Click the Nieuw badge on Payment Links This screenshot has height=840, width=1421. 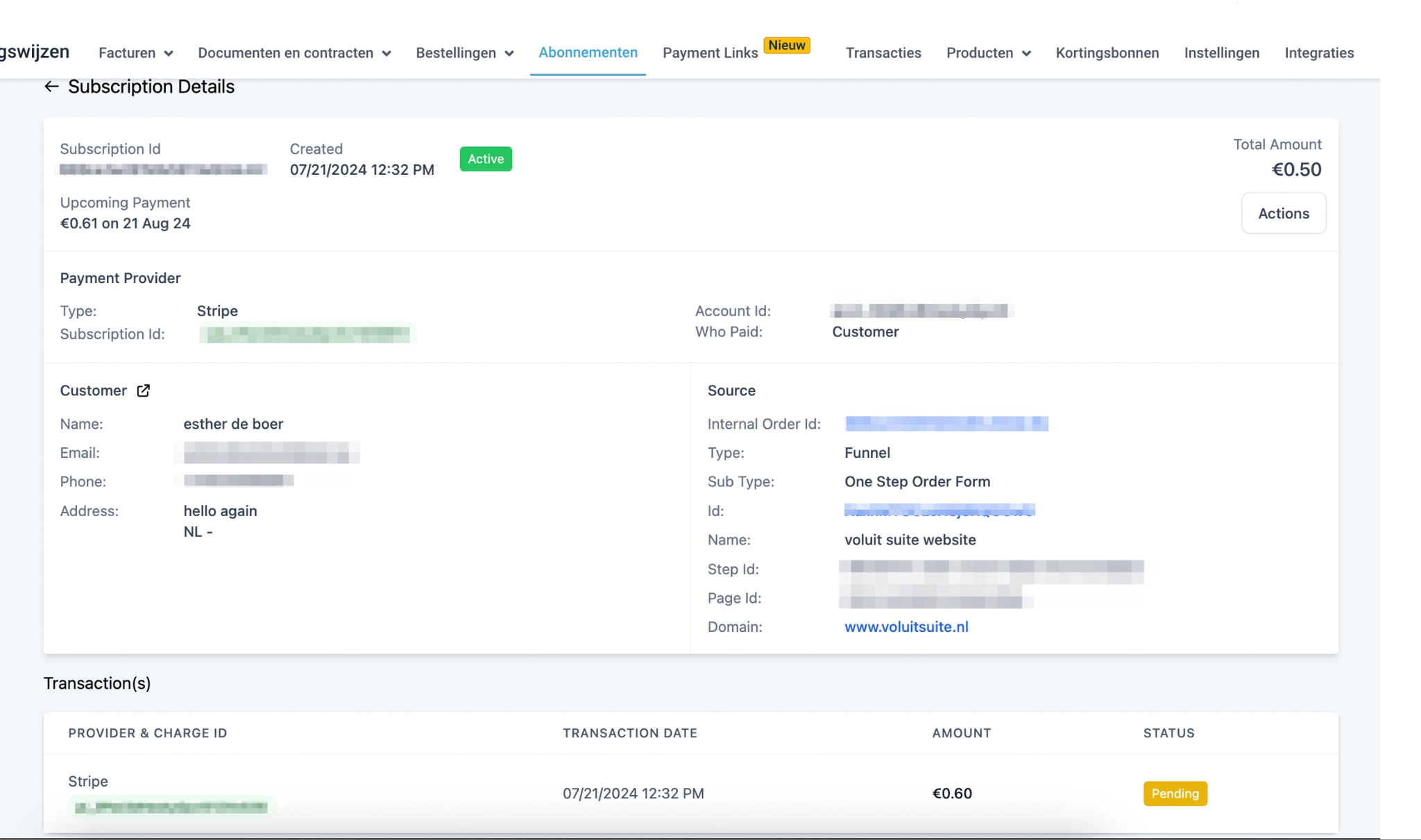[786, 45]
